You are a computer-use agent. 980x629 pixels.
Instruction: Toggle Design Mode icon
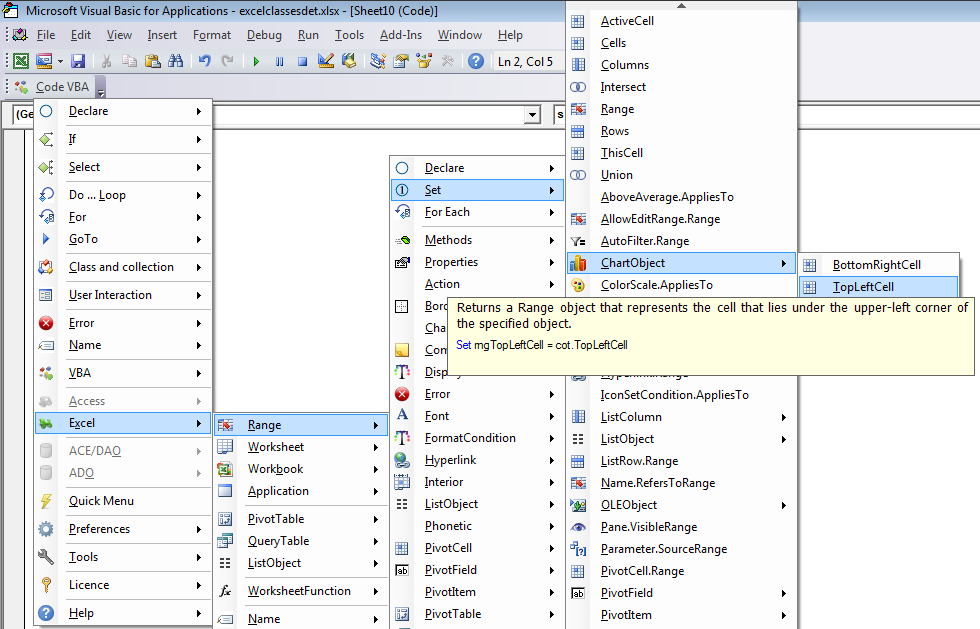pos(326,61)
